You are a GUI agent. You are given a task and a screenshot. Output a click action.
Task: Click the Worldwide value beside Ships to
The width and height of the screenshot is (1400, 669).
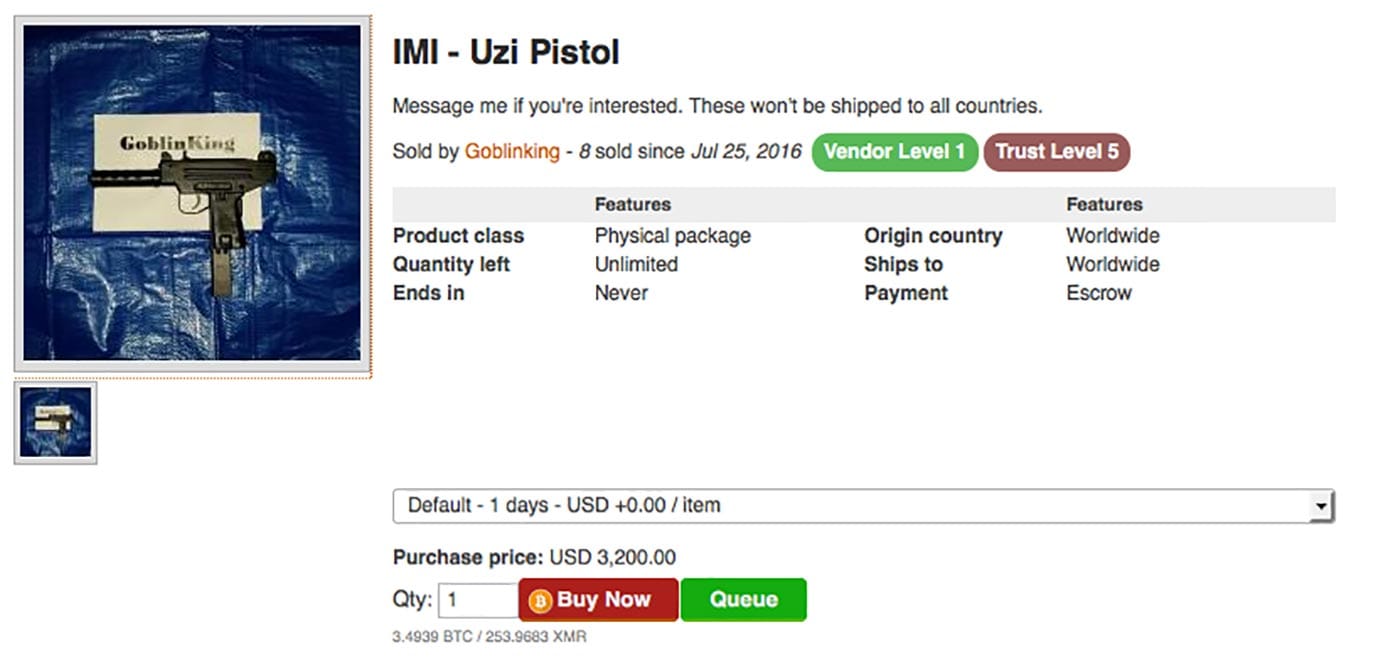coord(1112,265)
